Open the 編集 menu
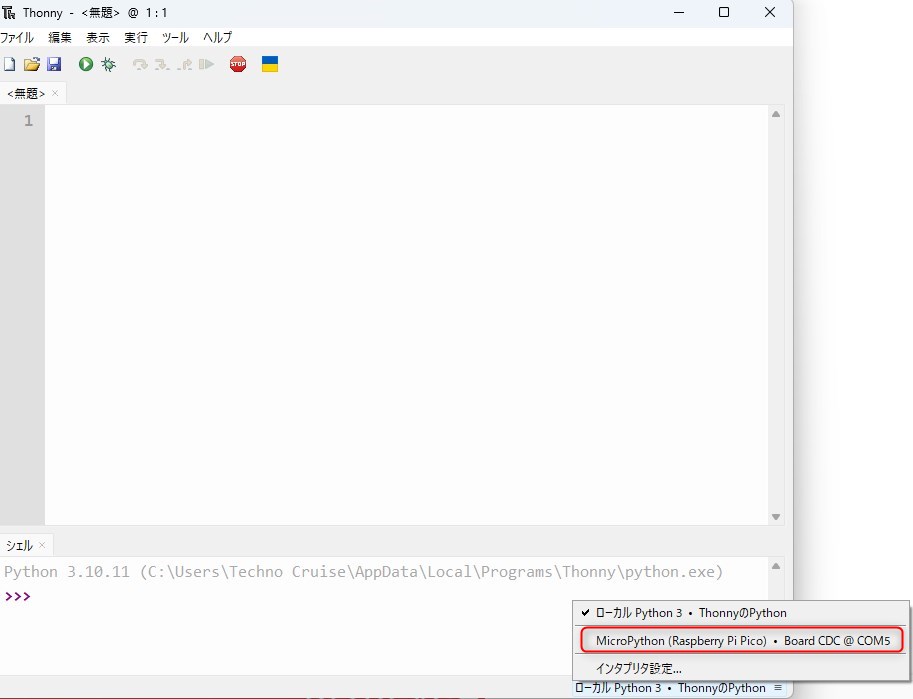 [59, 37]
